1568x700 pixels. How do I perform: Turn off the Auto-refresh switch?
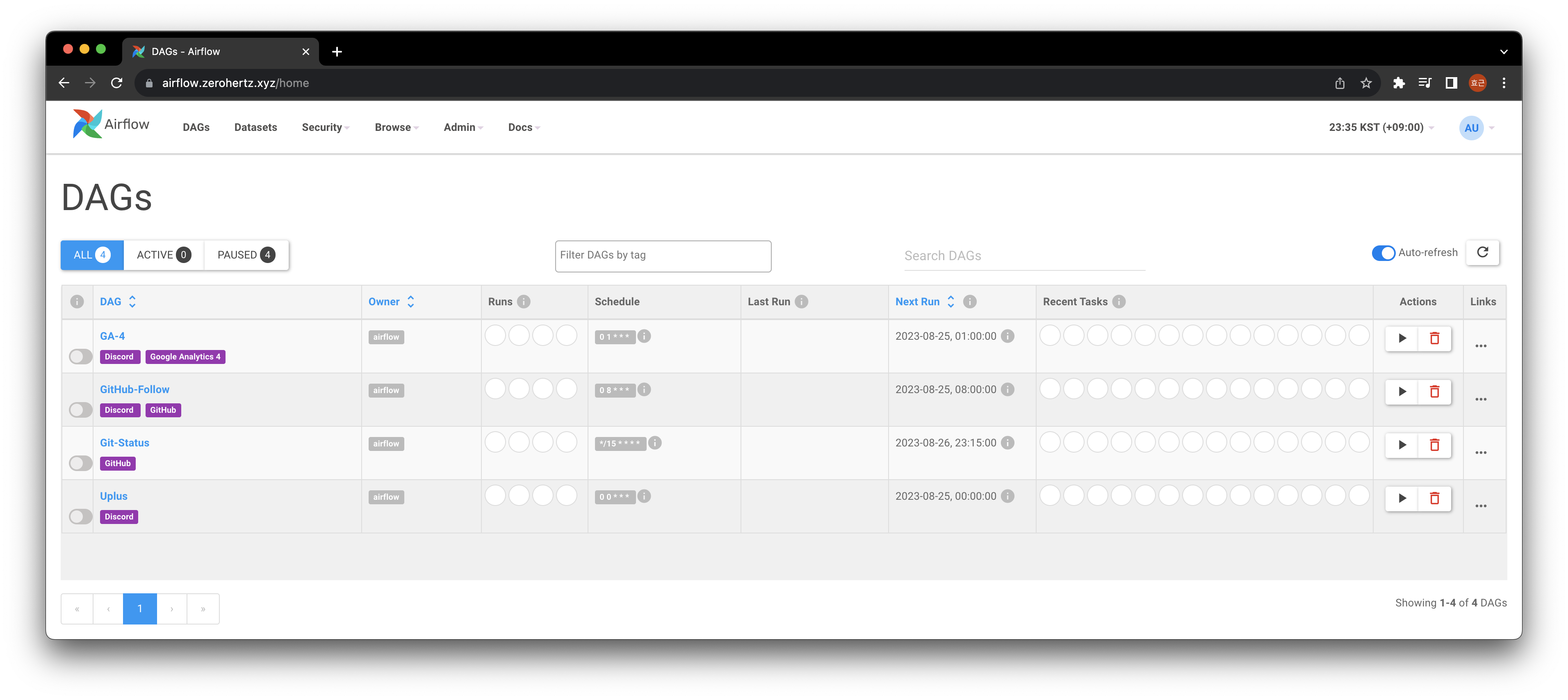pyautogui.click(x=1383, y=253)
